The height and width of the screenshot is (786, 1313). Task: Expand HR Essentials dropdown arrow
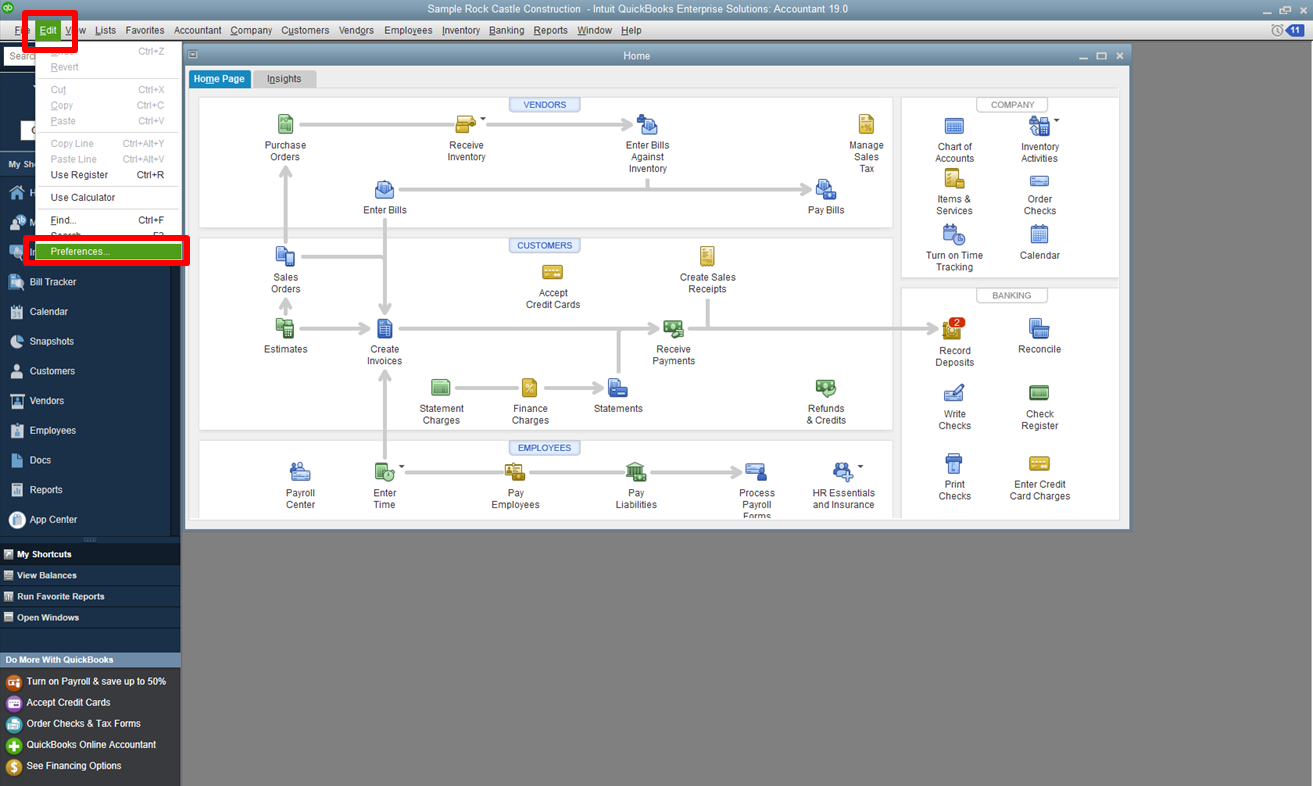pos(860,467)
